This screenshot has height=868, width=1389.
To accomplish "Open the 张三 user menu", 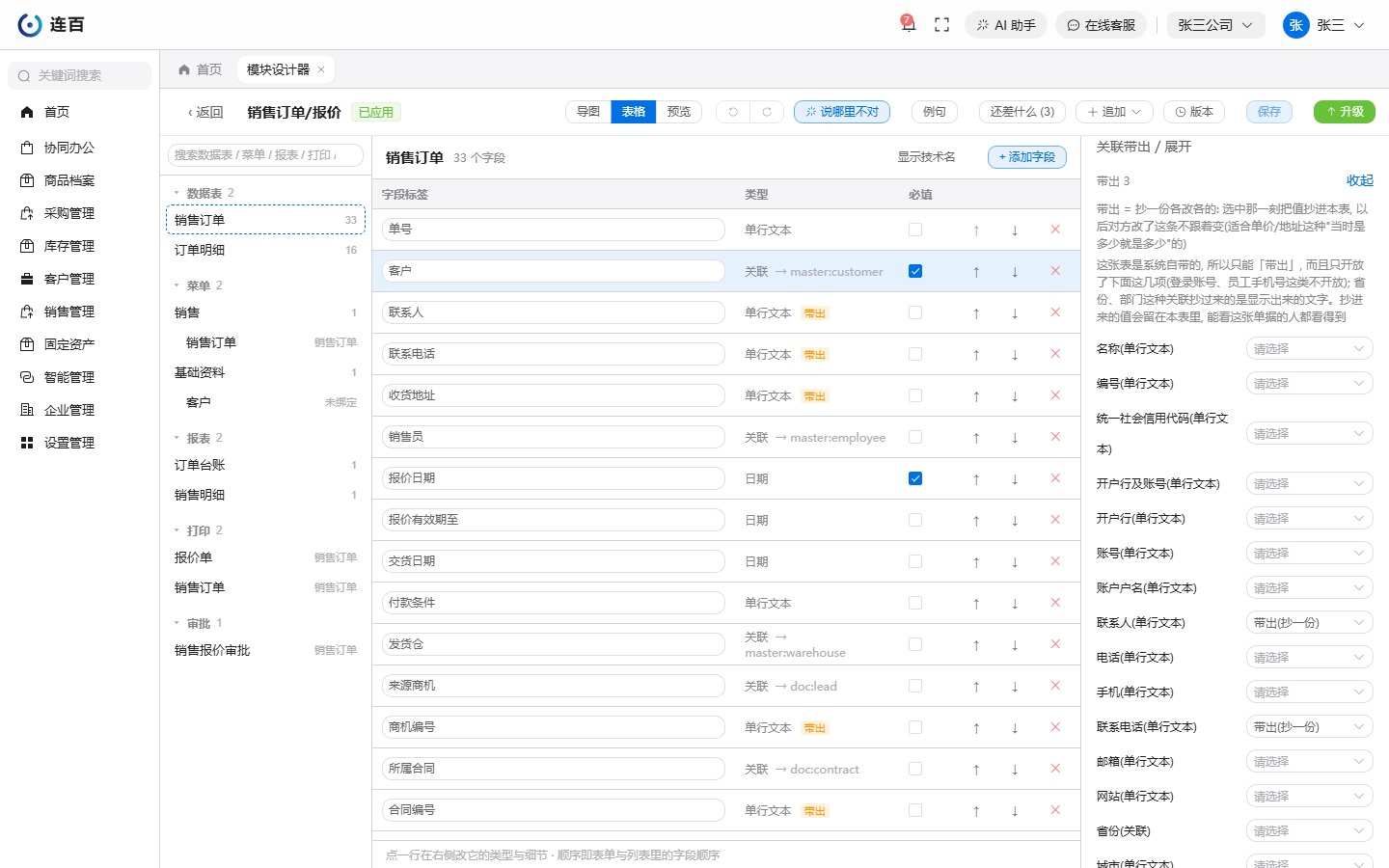I will click(x=1324, y=25).
